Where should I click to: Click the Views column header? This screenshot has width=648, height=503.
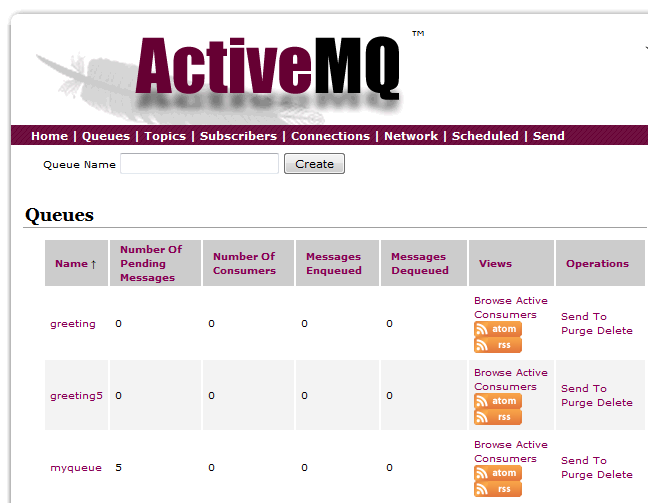(495, 264)
